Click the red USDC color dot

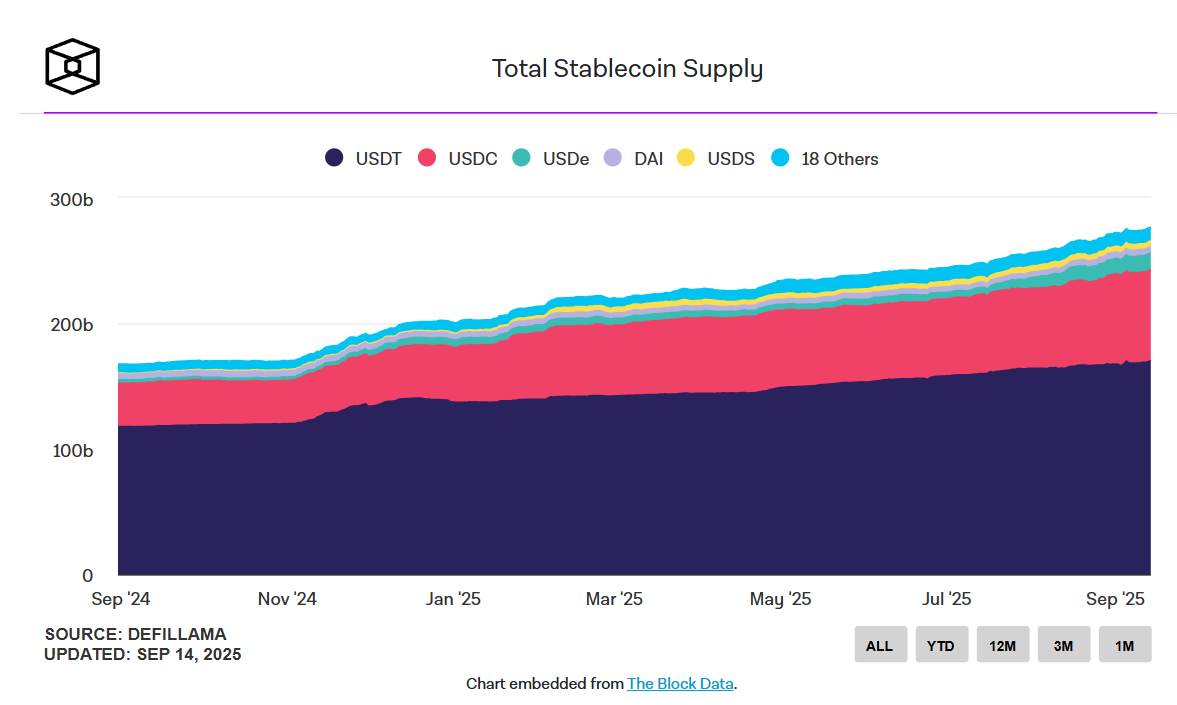point(427,158)
